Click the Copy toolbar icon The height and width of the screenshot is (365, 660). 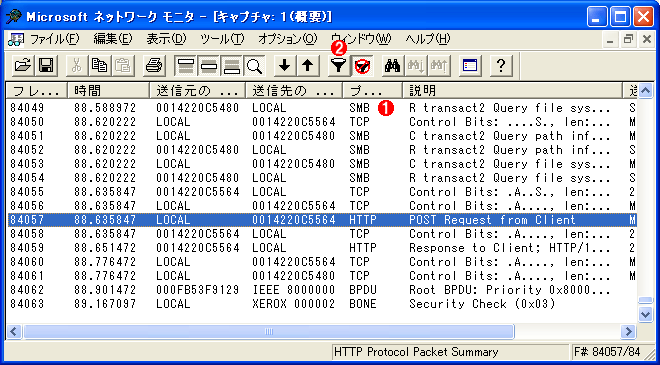pyautogui.click(x=100, y=66)
